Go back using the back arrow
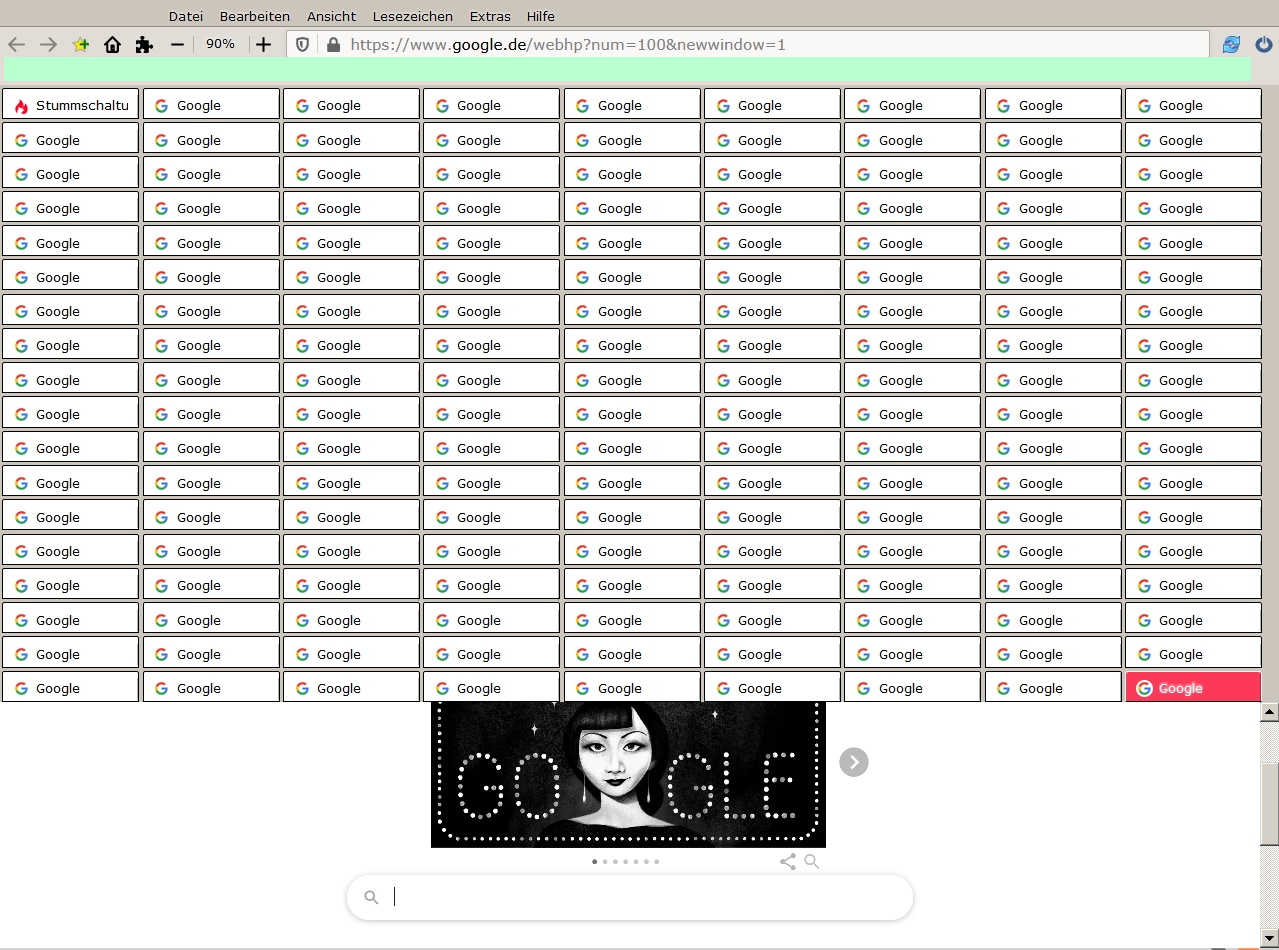The height and width of the screenshot is (950, 1279). coord(16,44)
